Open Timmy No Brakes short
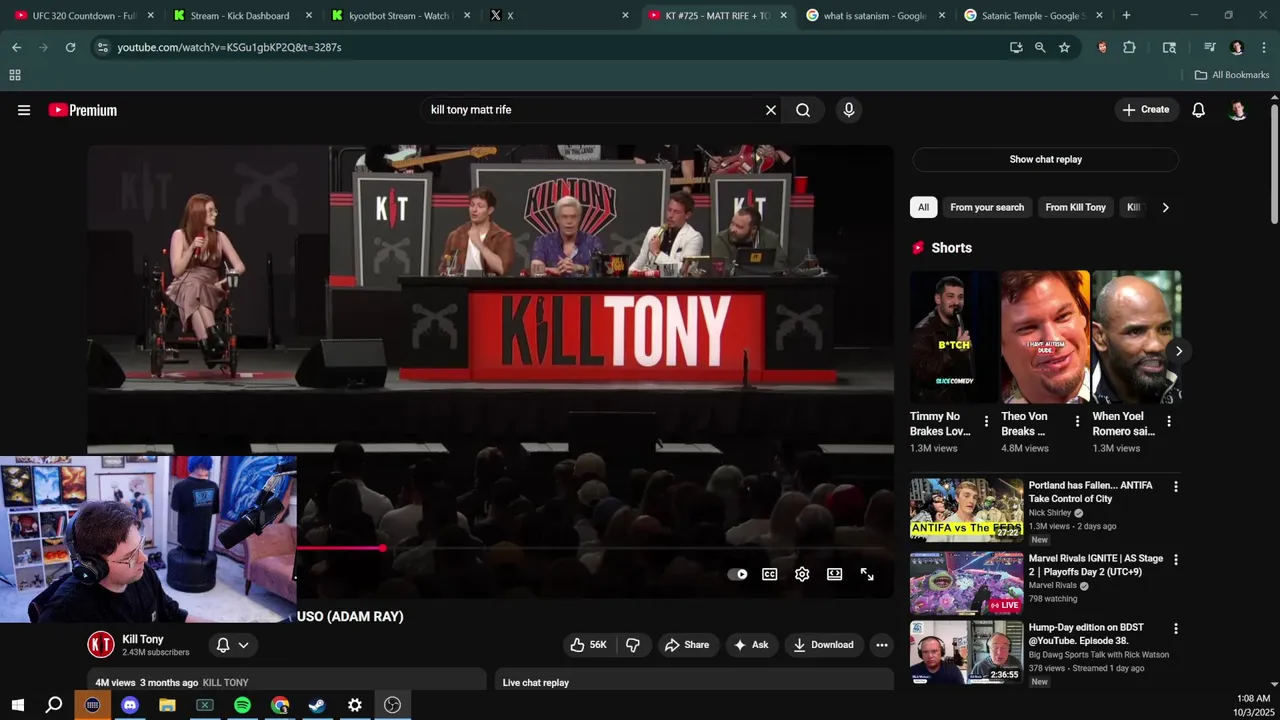This screenshot has width=1280, height=720. pyautogui.click(x=954, y=337)
